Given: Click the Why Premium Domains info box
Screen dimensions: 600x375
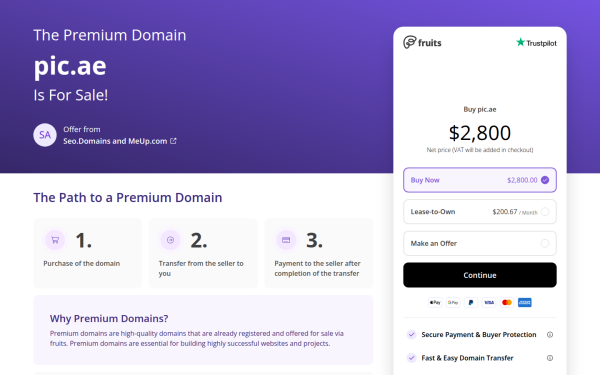Looking at the screenshot, I should [x=203, y=330].
